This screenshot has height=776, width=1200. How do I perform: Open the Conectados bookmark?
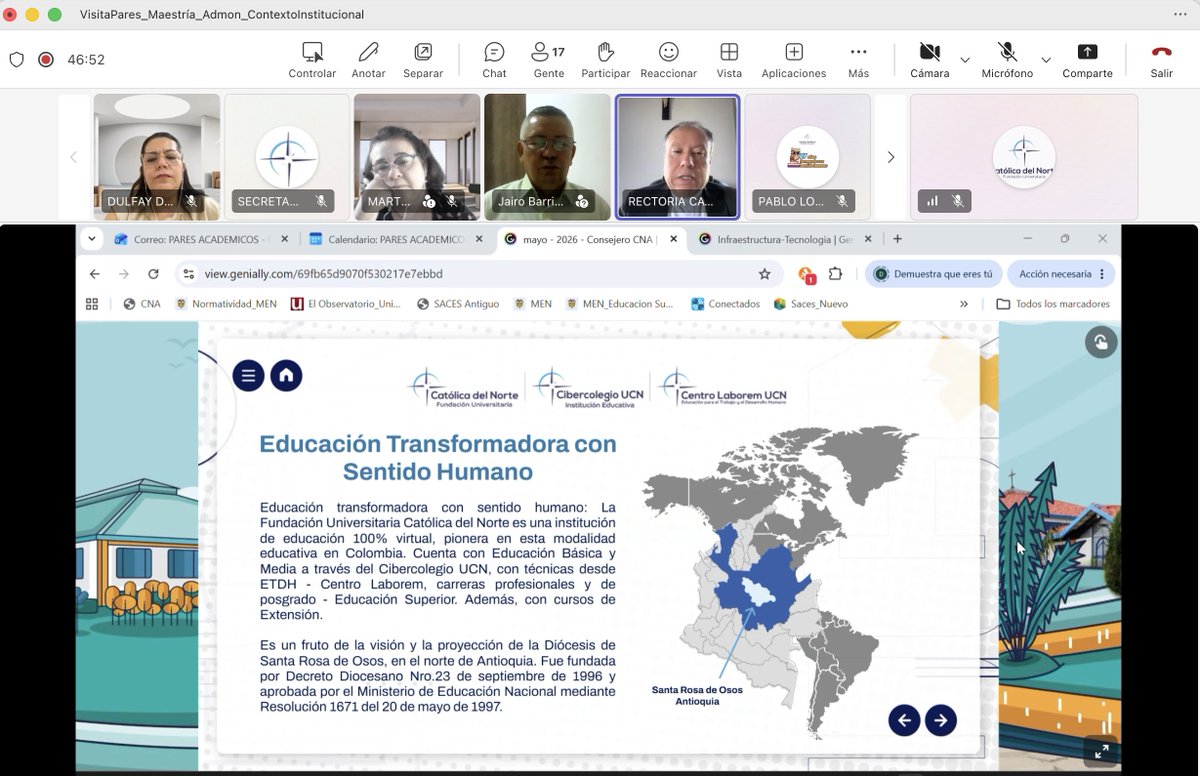(x=725, y=304)
